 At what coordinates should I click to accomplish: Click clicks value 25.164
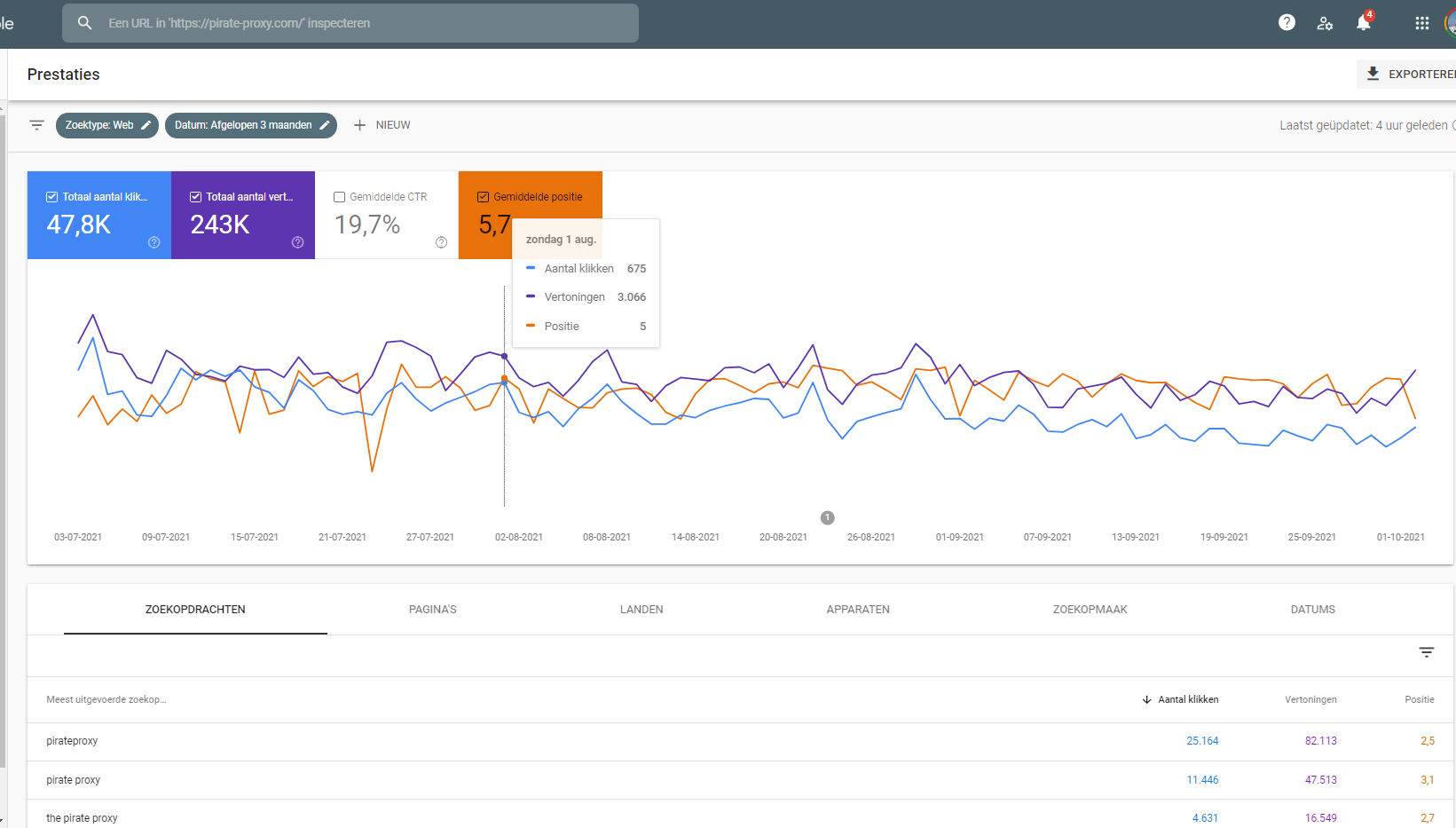pos(1202,741)
